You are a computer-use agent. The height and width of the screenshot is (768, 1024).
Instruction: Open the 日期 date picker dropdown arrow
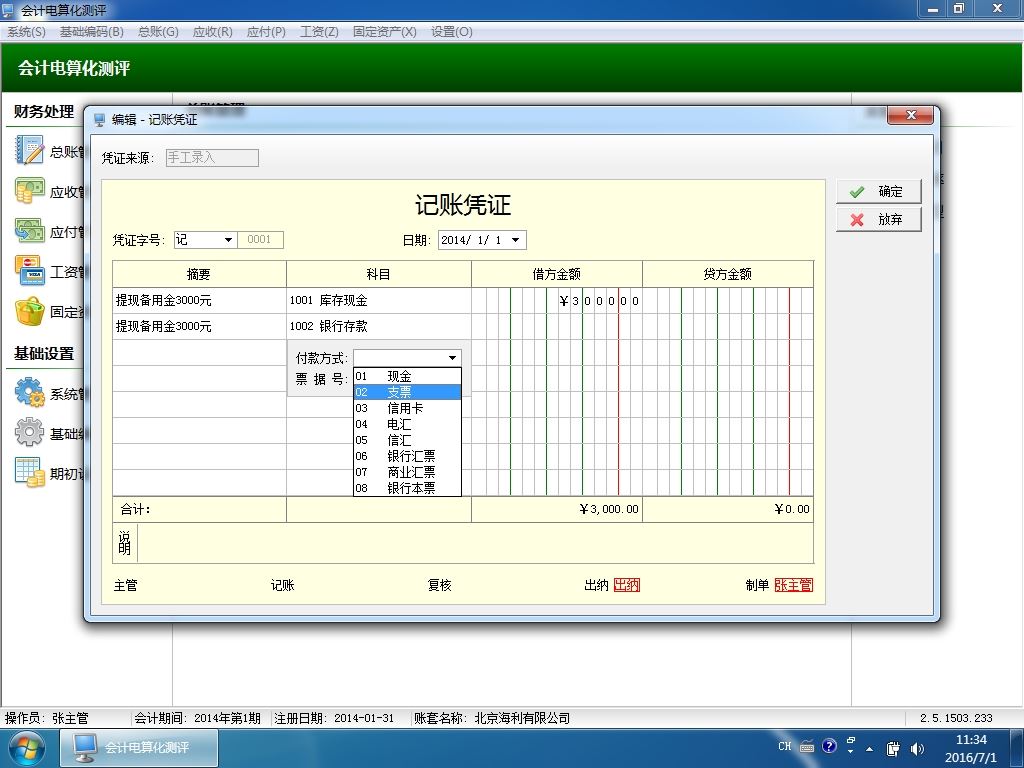click(x=515, y=240)
